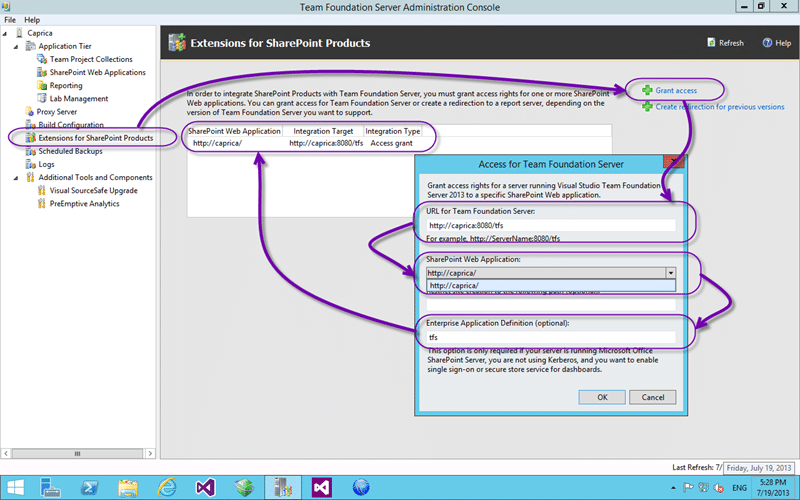Image resolution: width=800 pixels, height=500 pixels.
Task: Click the green plus icon beside Grant access
Action: click(647, 90)
